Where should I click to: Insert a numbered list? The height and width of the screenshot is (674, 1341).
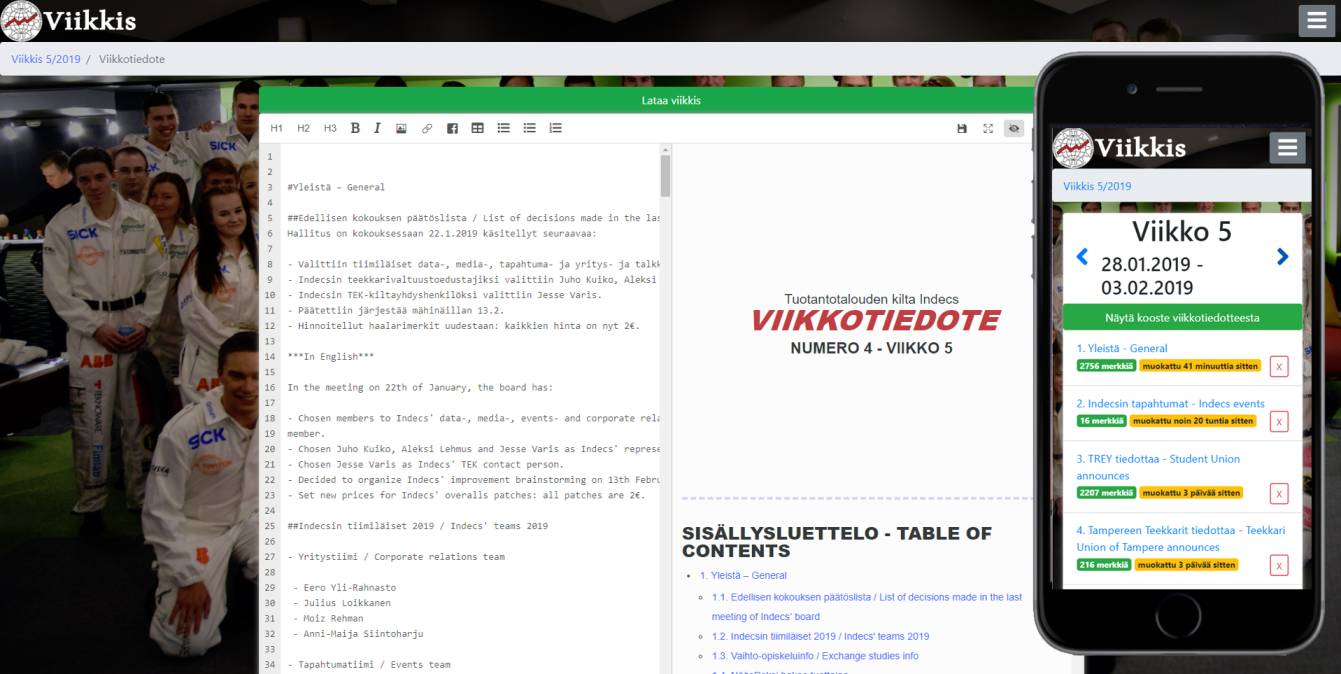tap(556, 128)
